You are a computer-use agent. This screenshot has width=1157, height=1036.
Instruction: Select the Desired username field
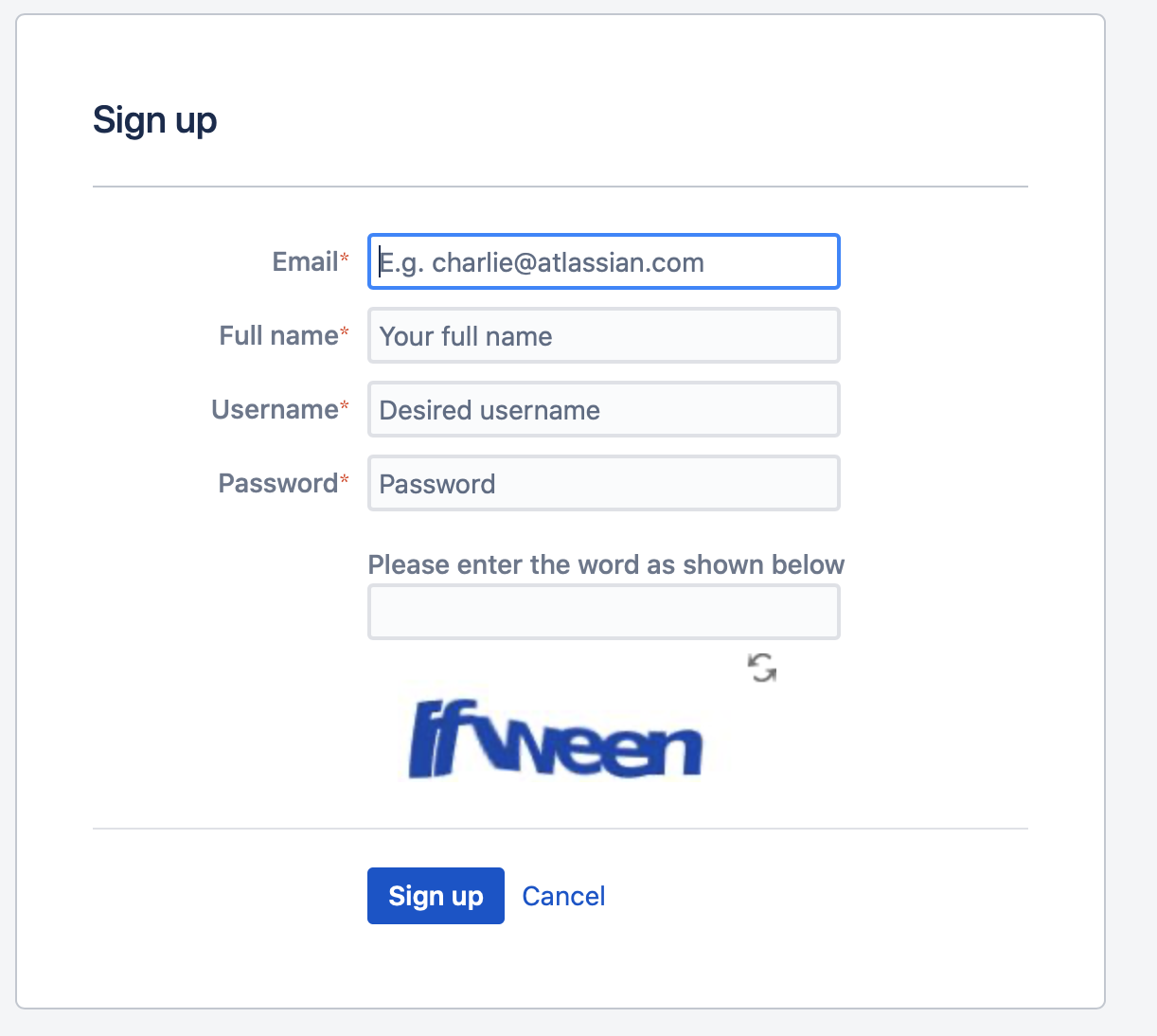(603, 410)
